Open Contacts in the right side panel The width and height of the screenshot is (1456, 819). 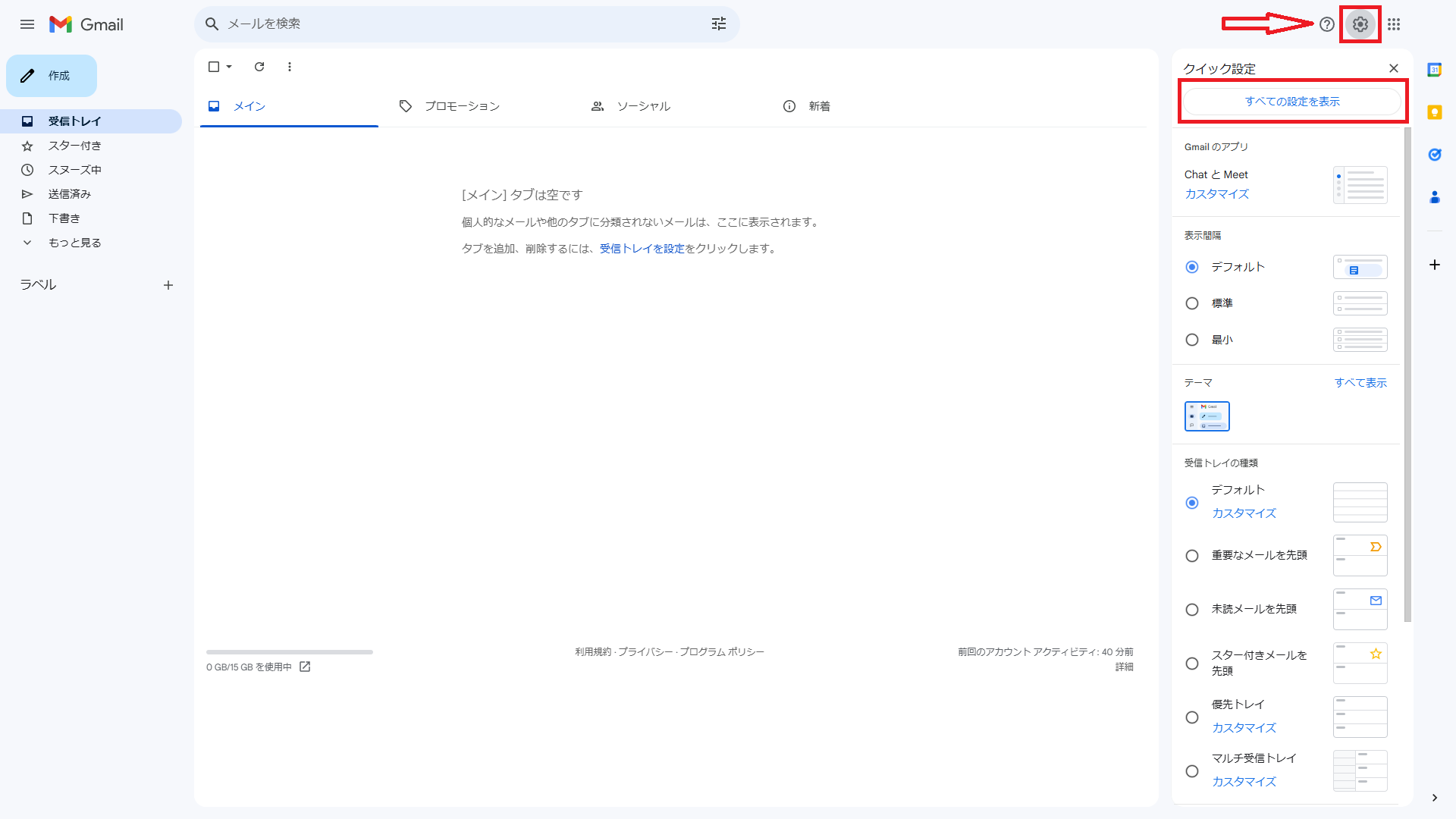1436,197
